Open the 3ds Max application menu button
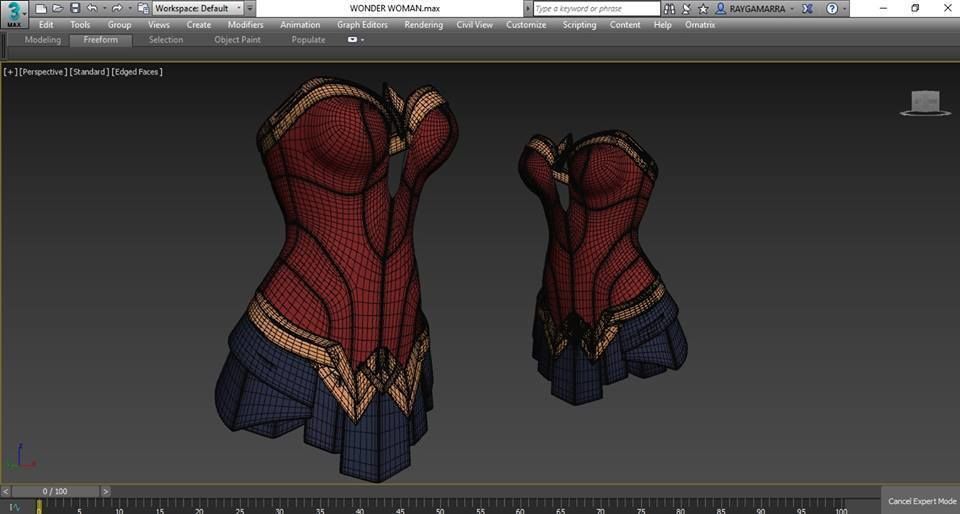 point(14,15)
